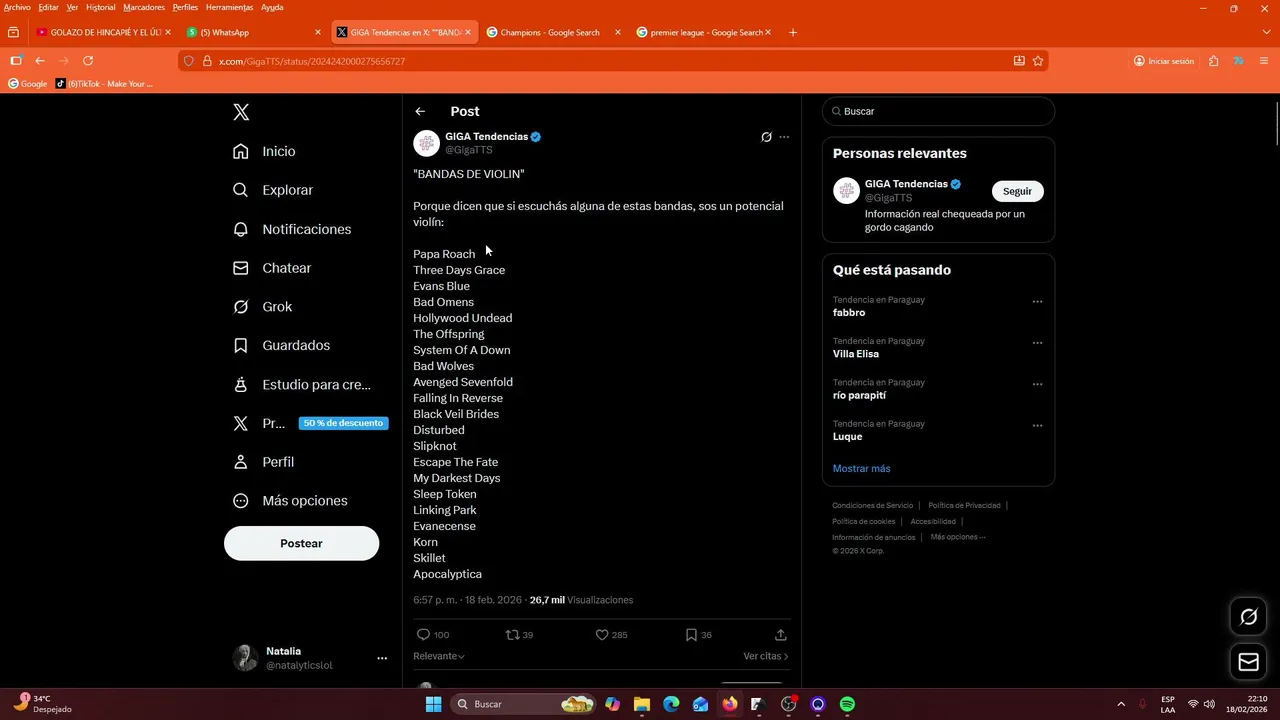
Task: Open Perfil page
Action: [264, 462]
